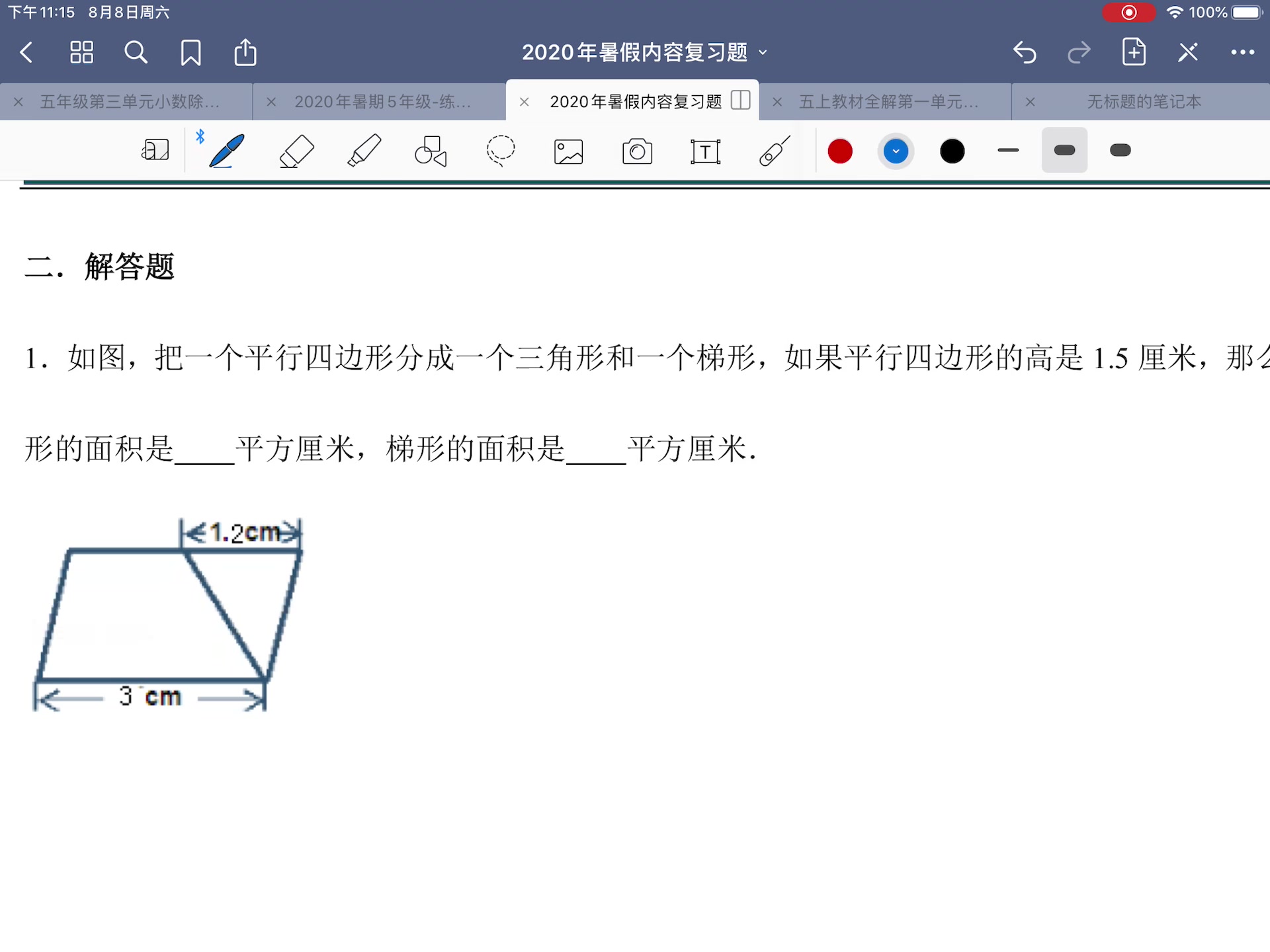Select the Eraser tool

tap(296, 151)
